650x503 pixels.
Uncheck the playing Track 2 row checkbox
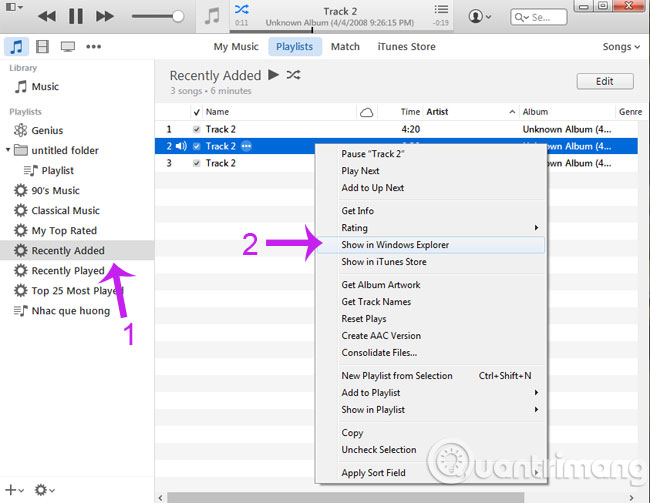(x=196, y=146)
